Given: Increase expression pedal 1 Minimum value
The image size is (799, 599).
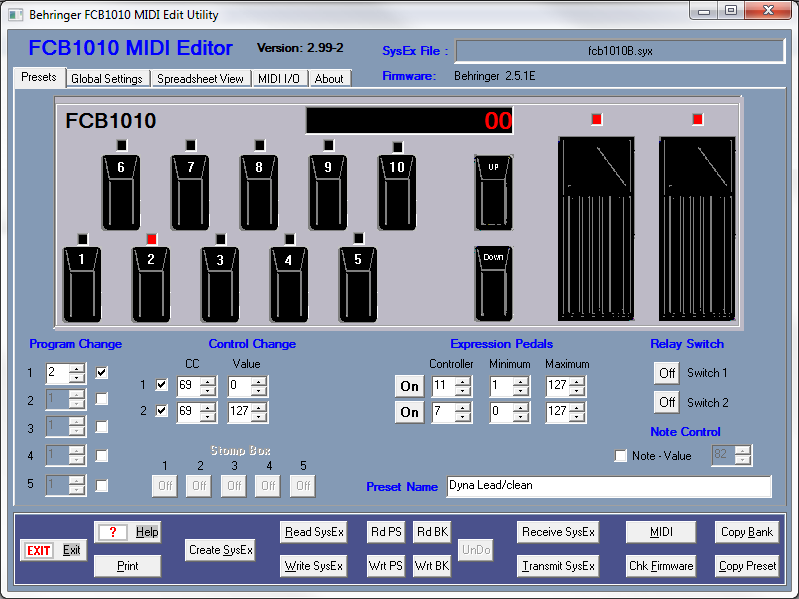Looking at the screenshot, I should click(x=521, y=382).
